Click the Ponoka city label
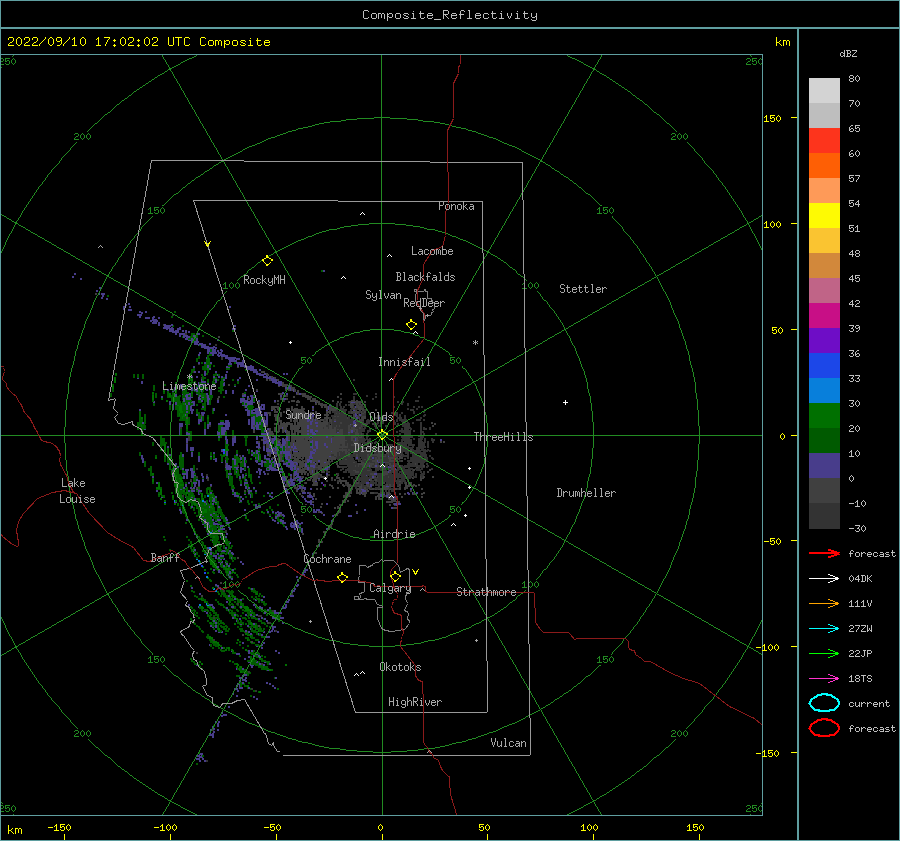900x841 pixels. tap(456, 206)
